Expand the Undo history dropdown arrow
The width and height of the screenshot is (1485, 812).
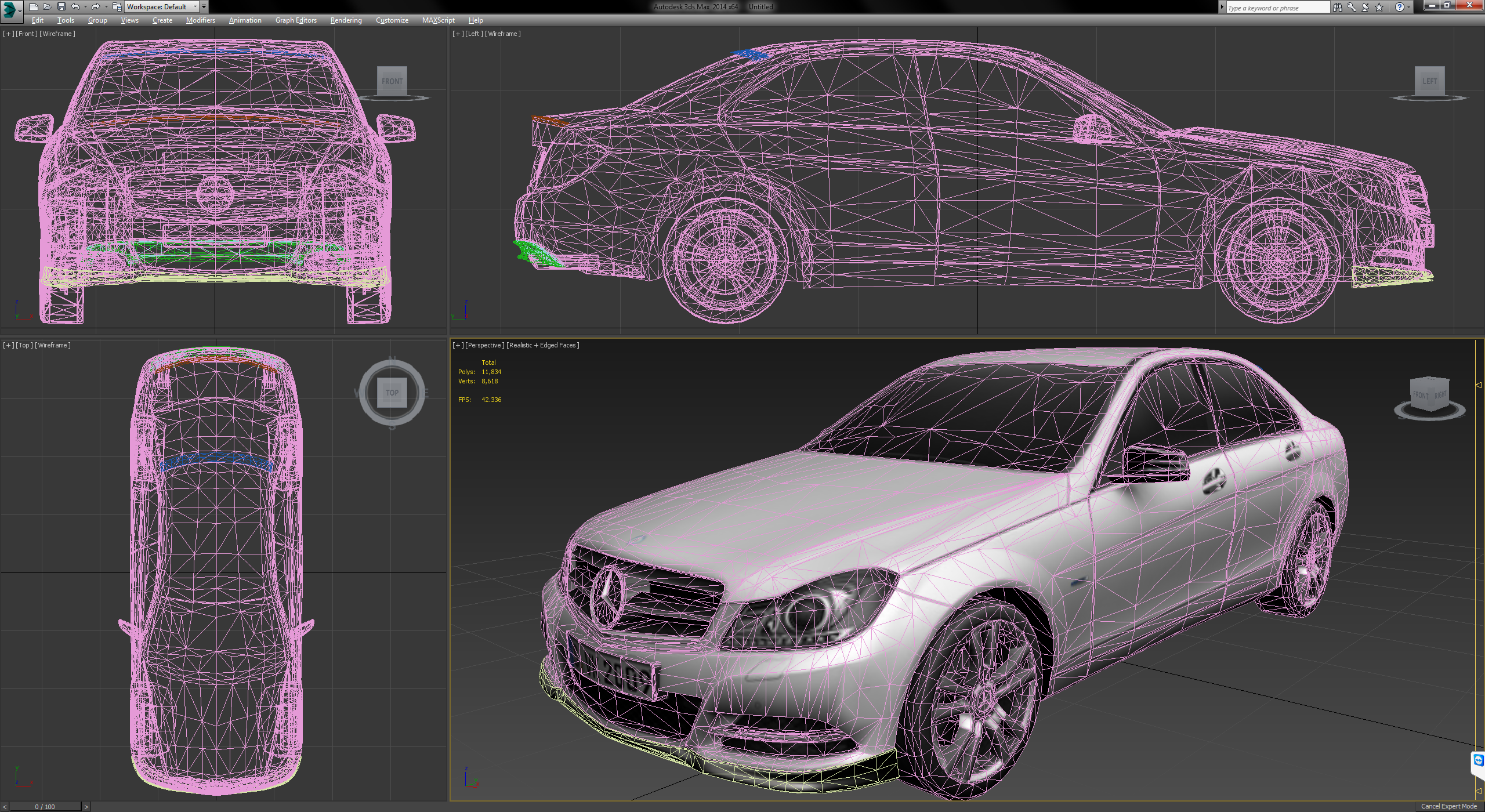click(86, 7)
